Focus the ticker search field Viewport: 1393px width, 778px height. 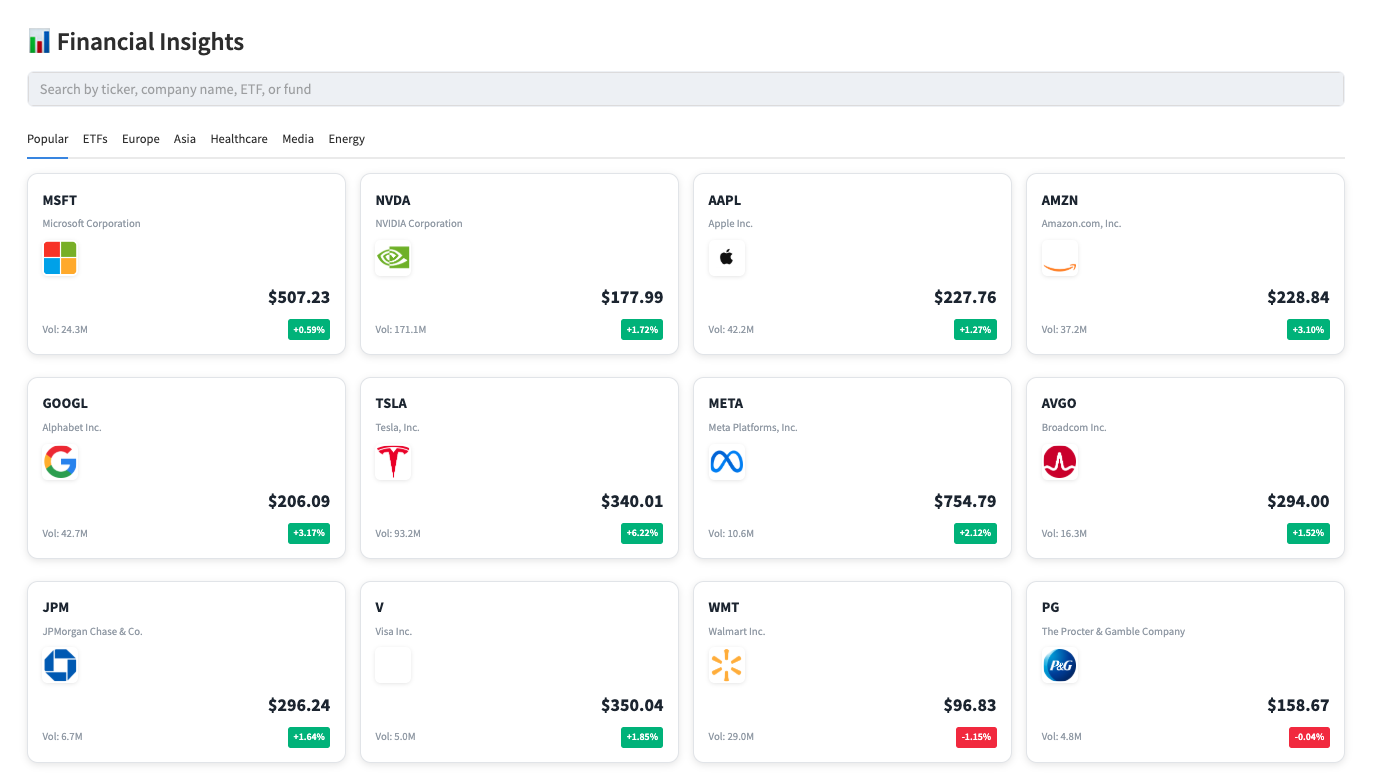pyautogui.click(x=686, y=89)
